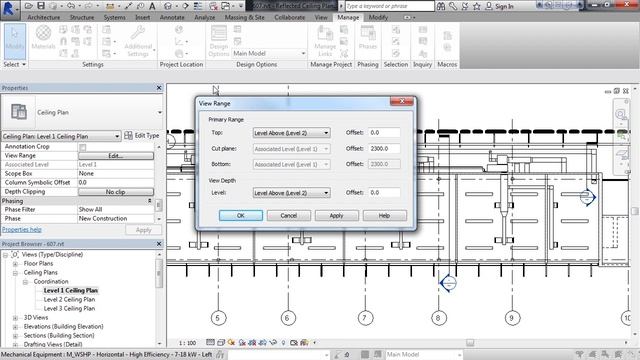Click the Top Offset input field
The height and width of the screenshot is (360, 640).
[384, 133]
